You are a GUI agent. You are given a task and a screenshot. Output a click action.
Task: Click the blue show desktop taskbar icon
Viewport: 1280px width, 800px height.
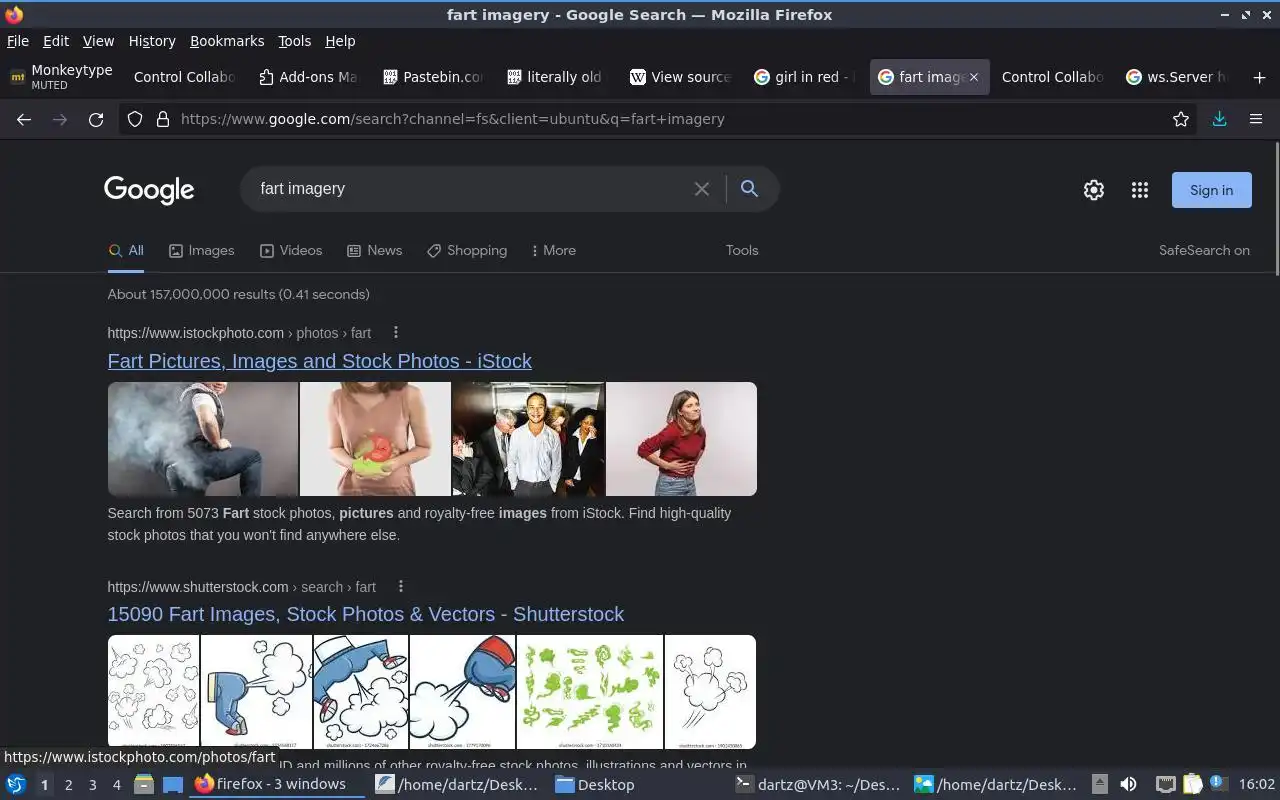(x=173, y=784)
